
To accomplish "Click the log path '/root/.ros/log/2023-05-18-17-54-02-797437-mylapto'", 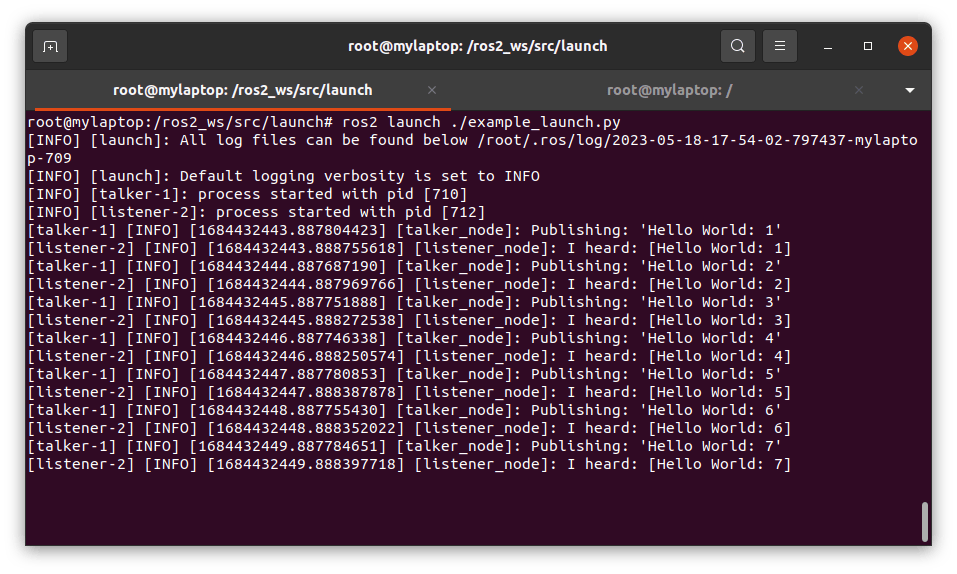I will [x=697, y=140].
